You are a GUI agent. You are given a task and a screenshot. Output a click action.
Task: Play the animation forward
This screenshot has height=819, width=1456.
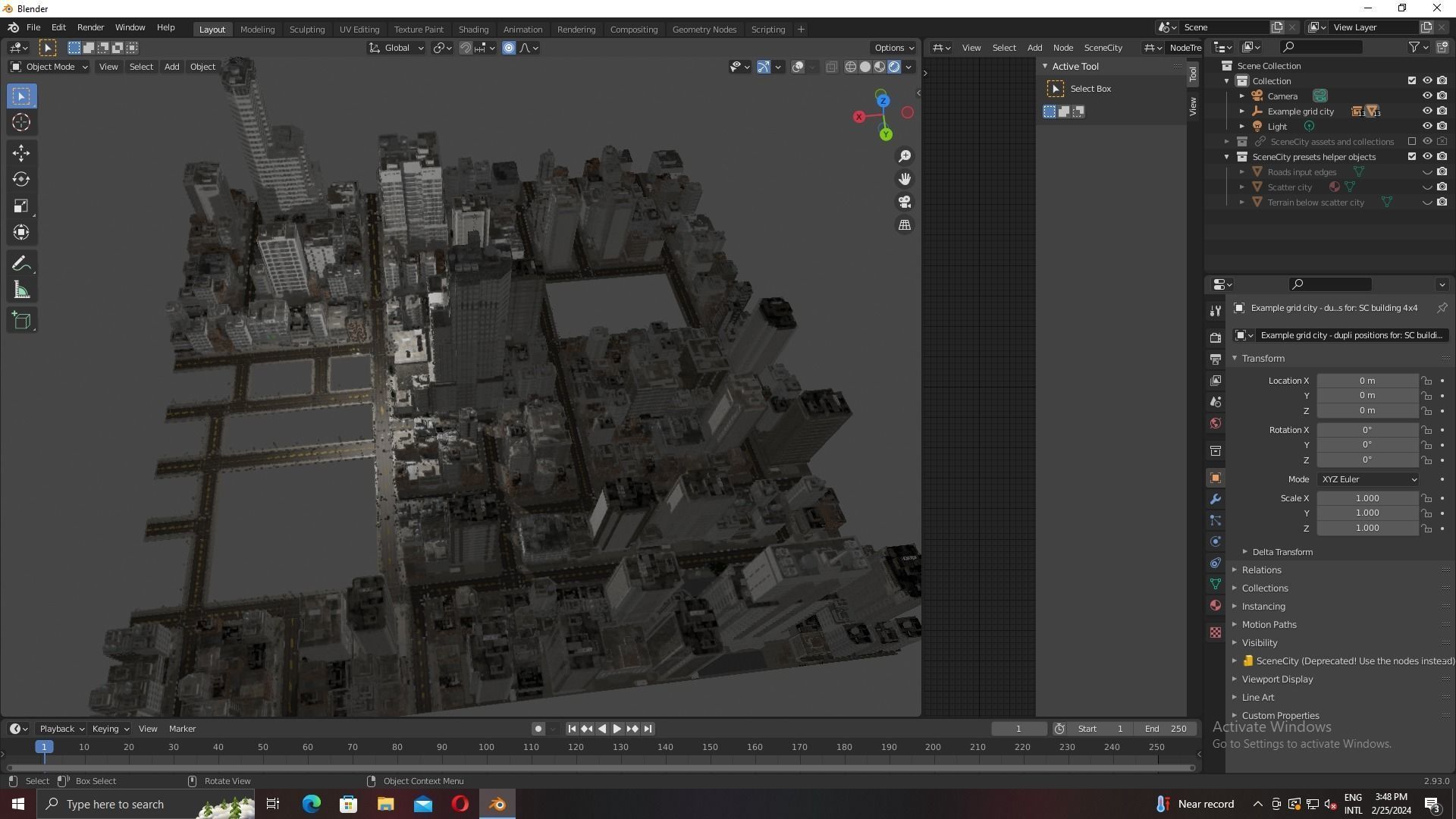(617, 729)
